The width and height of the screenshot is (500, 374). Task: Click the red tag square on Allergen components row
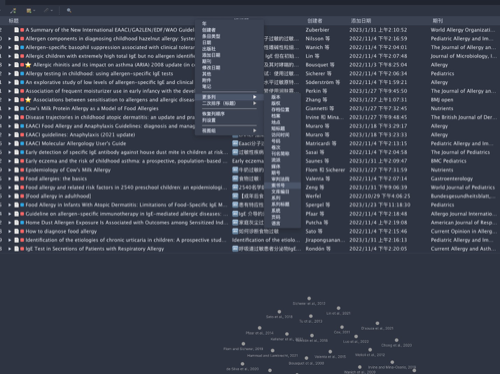[x=22, y=39]
